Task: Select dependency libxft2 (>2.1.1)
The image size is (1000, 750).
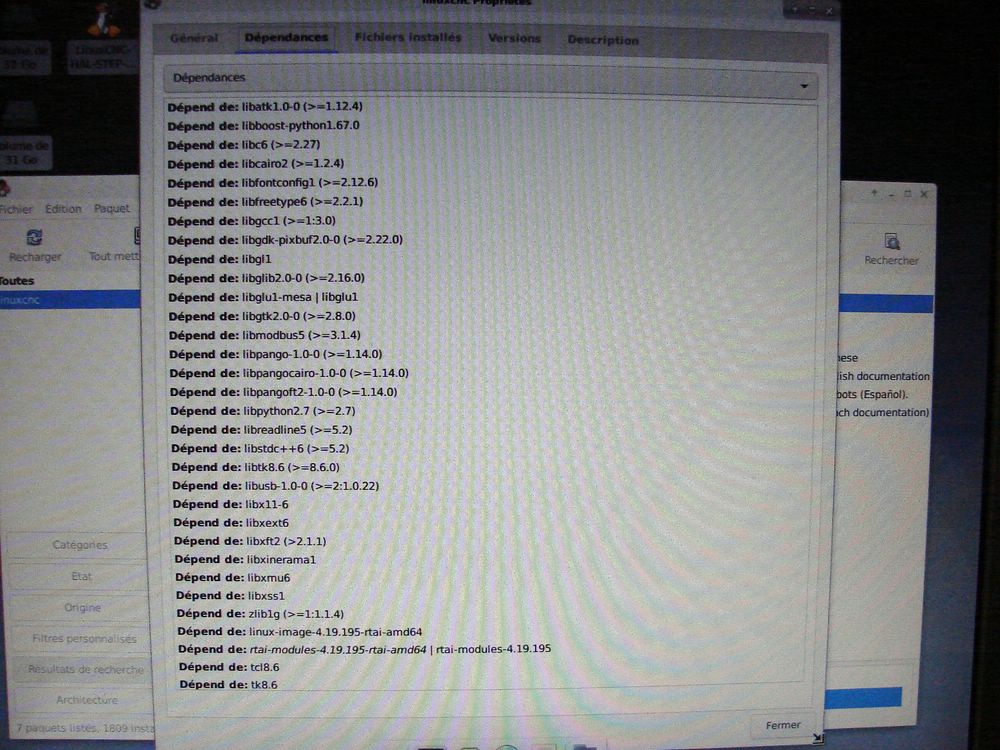Action: (x=250, y=541)
